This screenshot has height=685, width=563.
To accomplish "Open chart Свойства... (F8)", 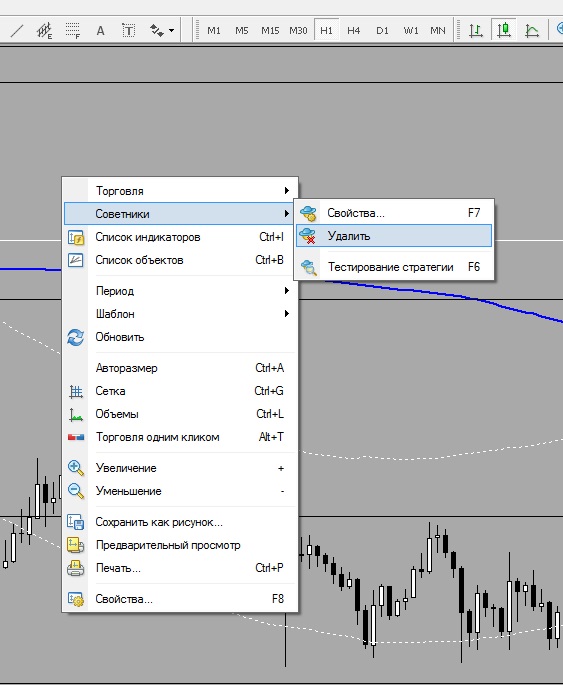I will (x=180, y=599).
